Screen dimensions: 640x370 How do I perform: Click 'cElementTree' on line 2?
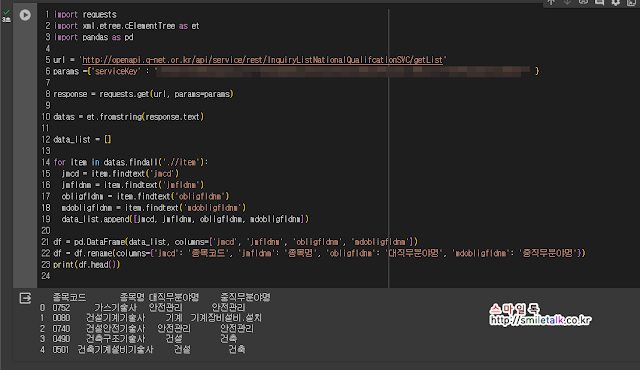tap(150, 26)
